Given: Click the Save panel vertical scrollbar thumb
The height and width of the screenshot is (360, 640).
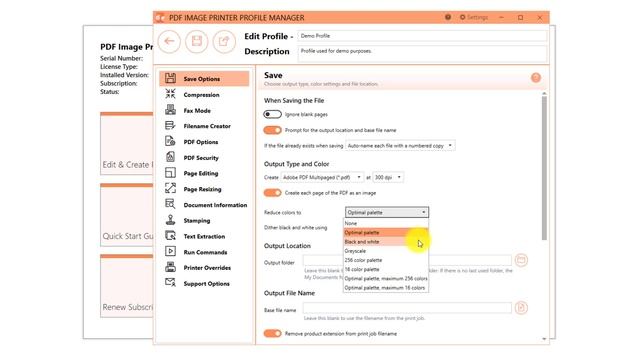Looking at the screenshot, I should coord(544,168).
